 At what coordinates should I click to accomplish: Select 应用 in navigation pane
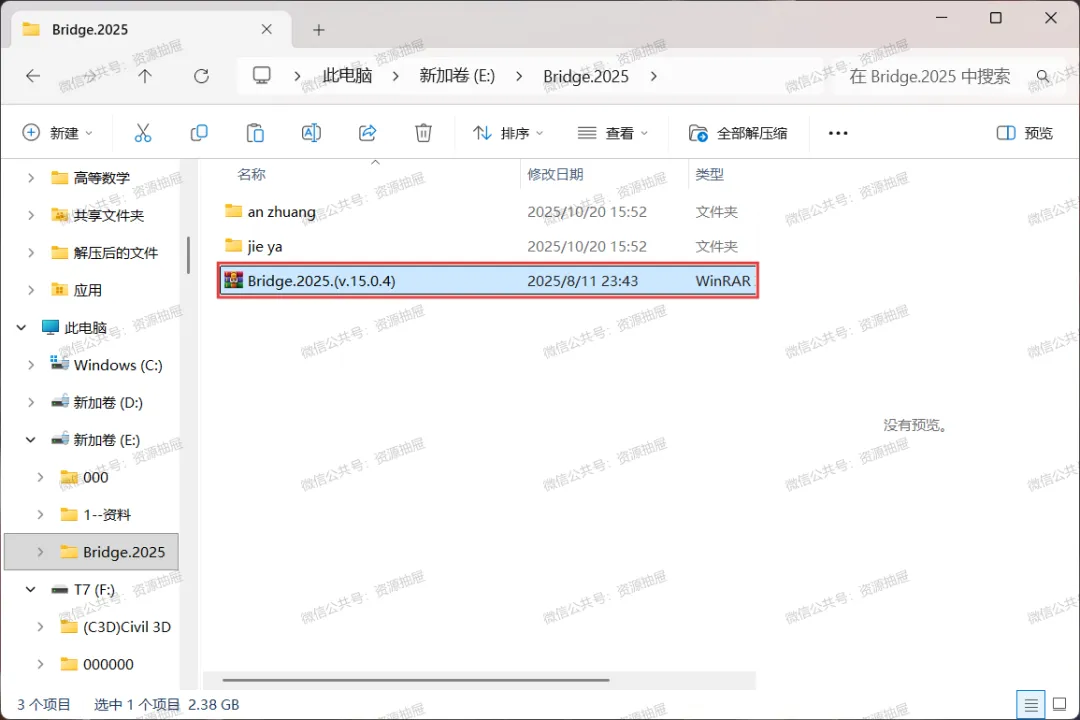(87, 290)
